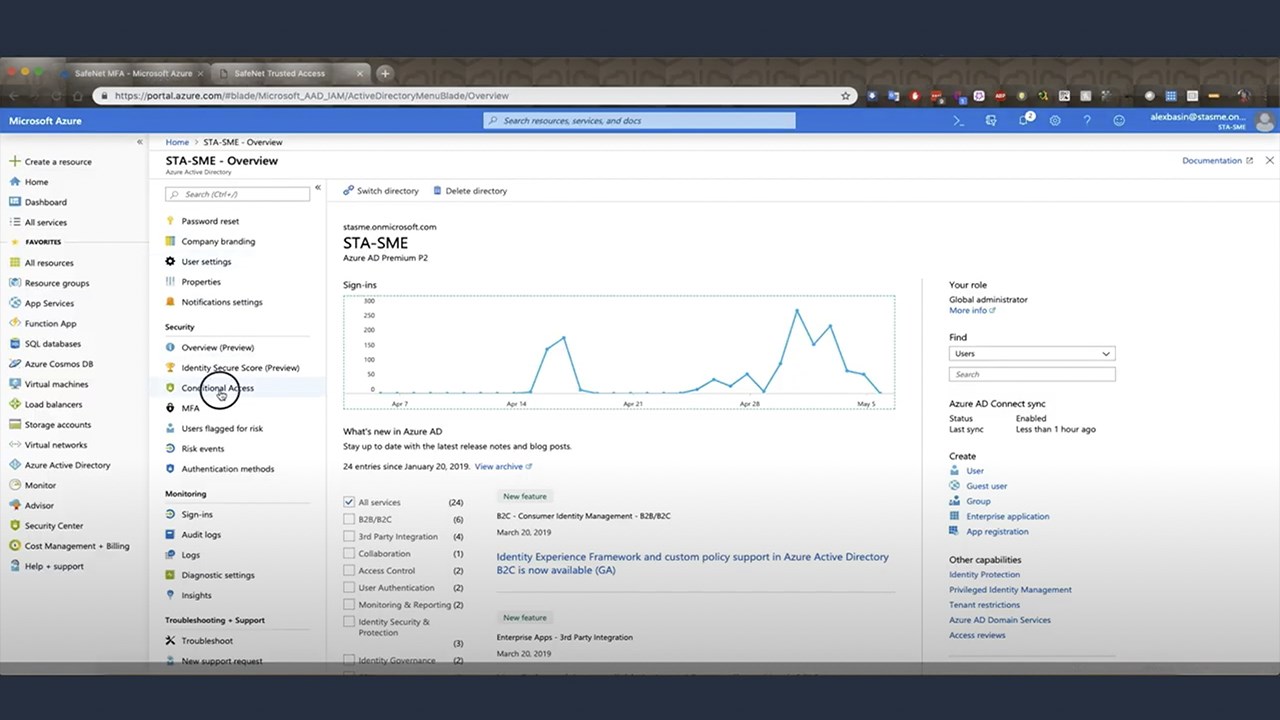Check the Monitoring & Reporting checkbox
Image resolution: width=1280 pixels, height=720 pixels.
coord(349,604)
